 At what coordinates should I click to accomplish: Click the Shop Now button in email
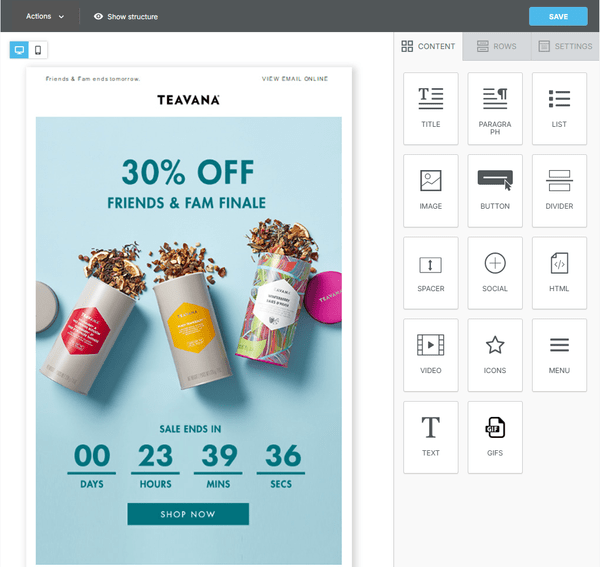point(188,514)
